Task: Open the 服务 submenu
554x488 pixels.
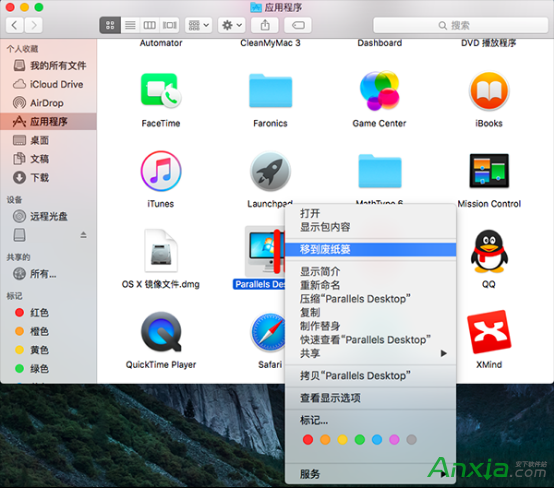Action: coord(370,474)
